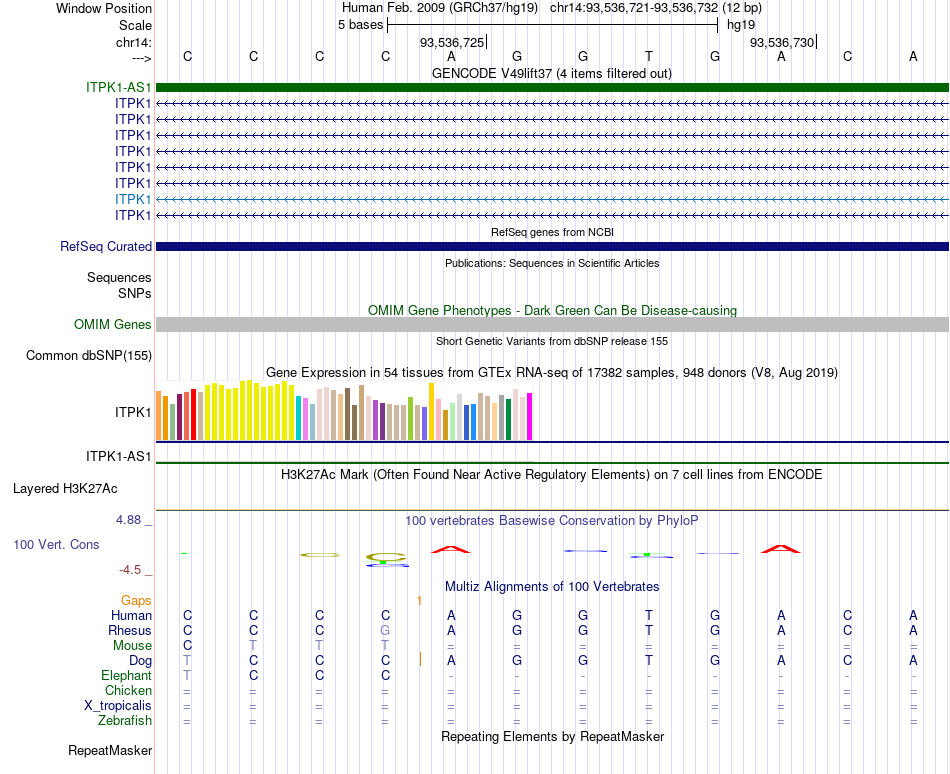The width and height of the screenshot is (950, 774).
Task: Click the orange Gaps label
Action: point(136,600)
